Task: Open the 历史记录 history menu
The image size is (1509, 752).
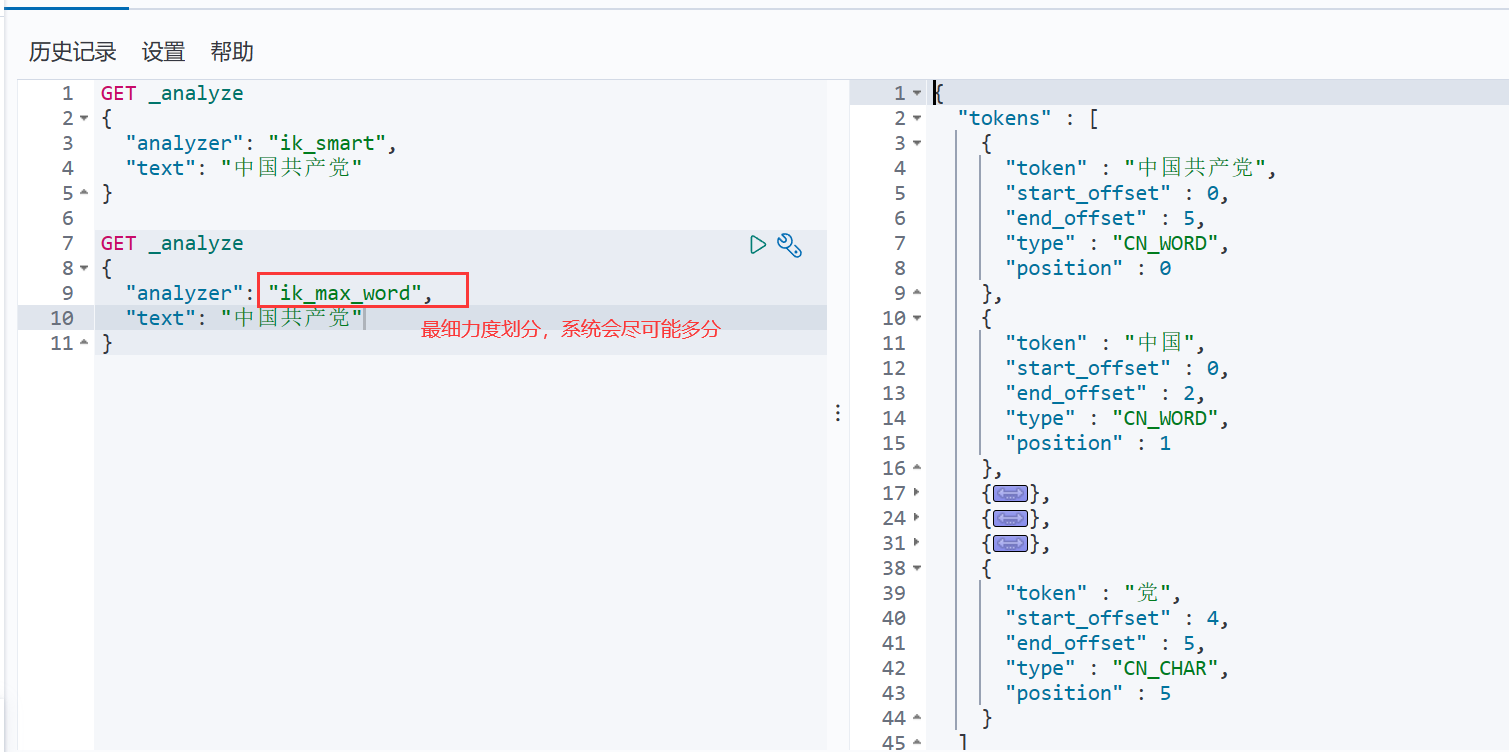Action: [72, 52]
